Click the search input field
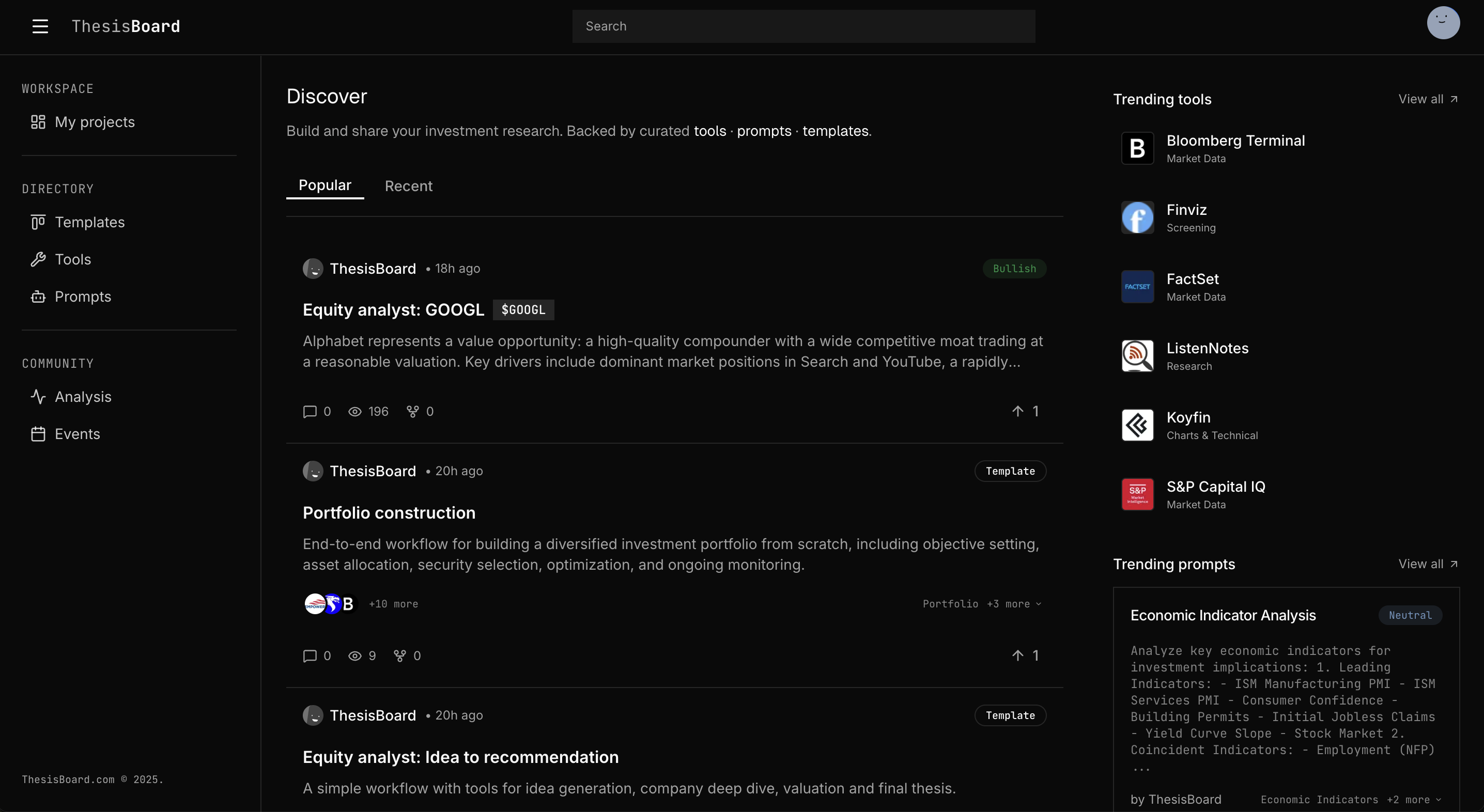 click(803, 26)
